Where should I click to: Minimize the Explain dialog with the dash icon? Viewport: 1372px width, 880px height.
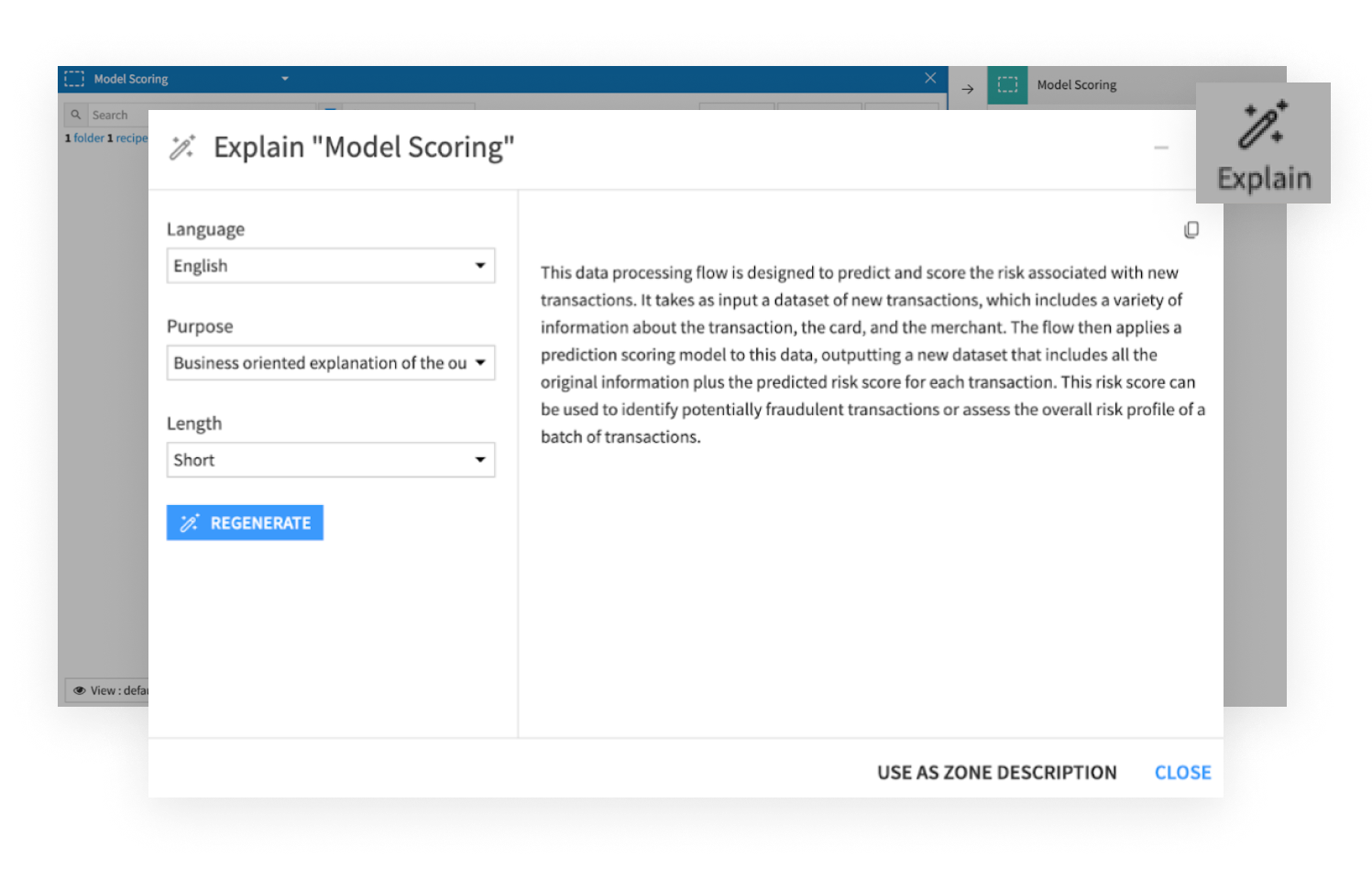pyautogui.click(x=1161, y=148)
